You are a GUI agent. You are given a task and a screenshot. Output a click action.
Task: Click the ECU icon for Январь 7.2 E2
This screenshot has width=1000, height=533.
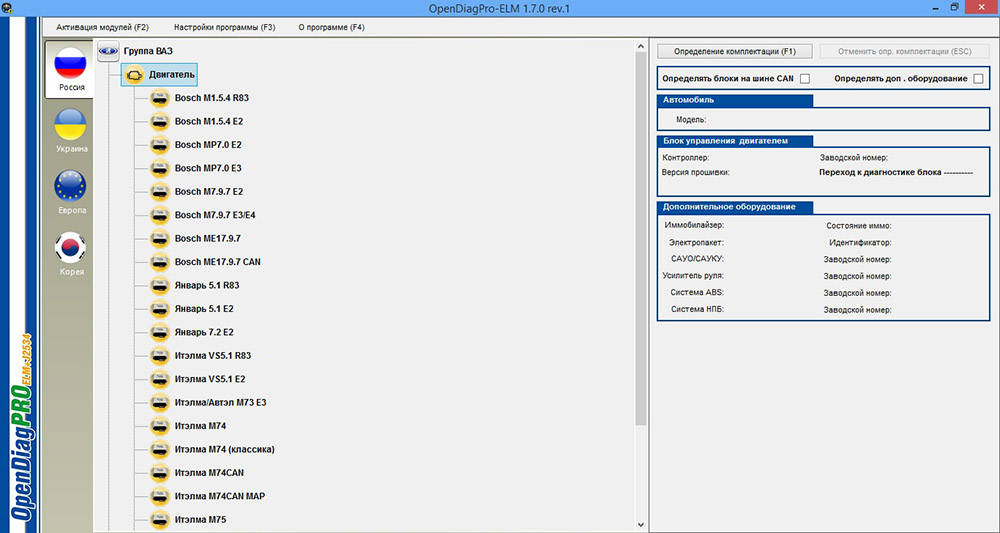click(159, 332)
